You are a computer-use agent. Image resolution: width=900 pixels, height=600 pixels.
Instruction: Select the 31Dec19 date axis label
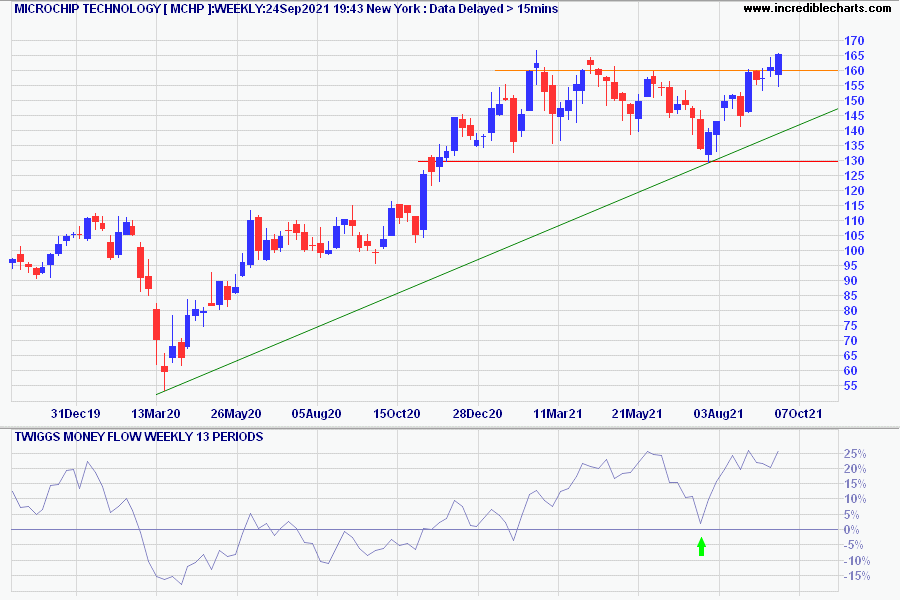point(75,414)
